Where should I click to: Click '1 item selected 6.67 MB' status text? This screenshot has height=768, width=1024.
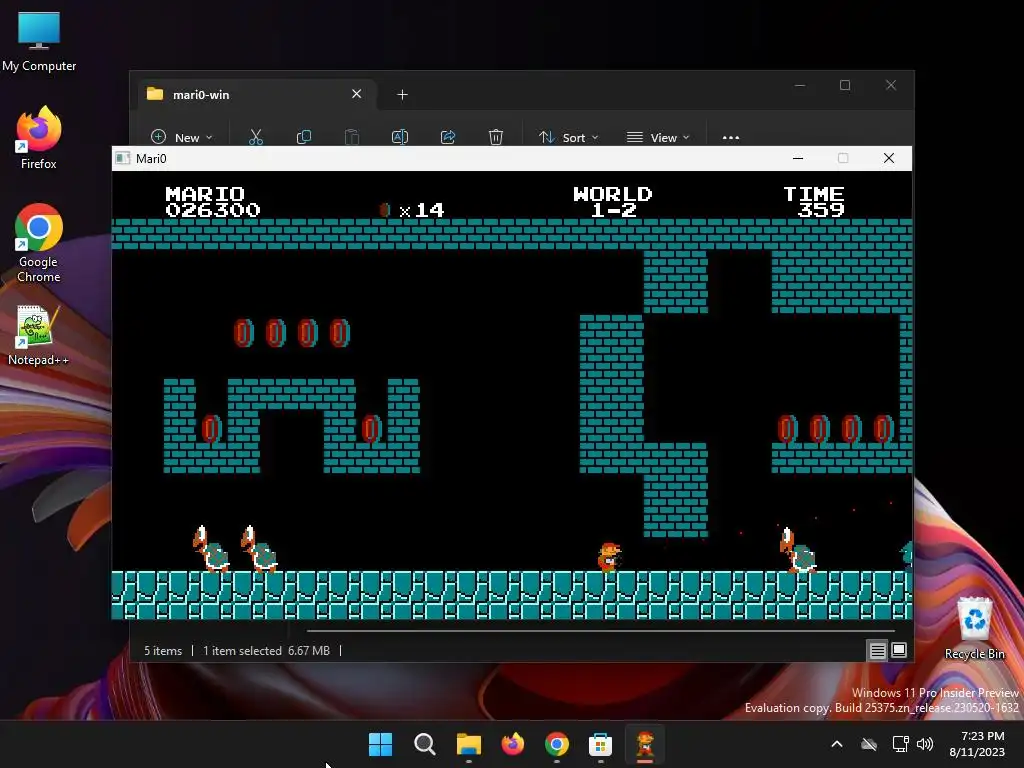click(x=266, y=650)
